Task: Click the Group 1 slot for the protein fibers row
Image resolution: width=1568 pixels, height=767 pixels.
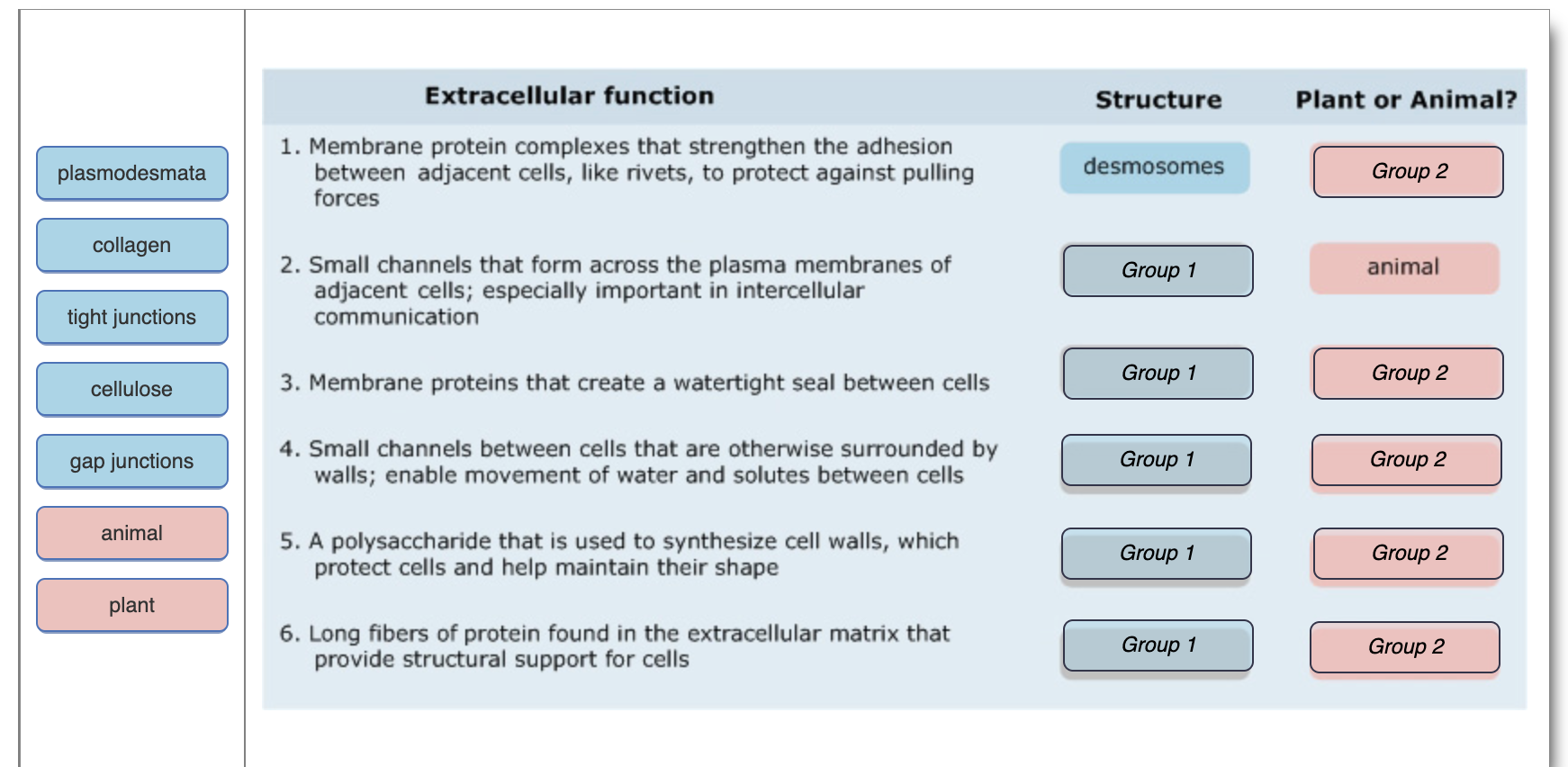Action: pos(1158,645)
